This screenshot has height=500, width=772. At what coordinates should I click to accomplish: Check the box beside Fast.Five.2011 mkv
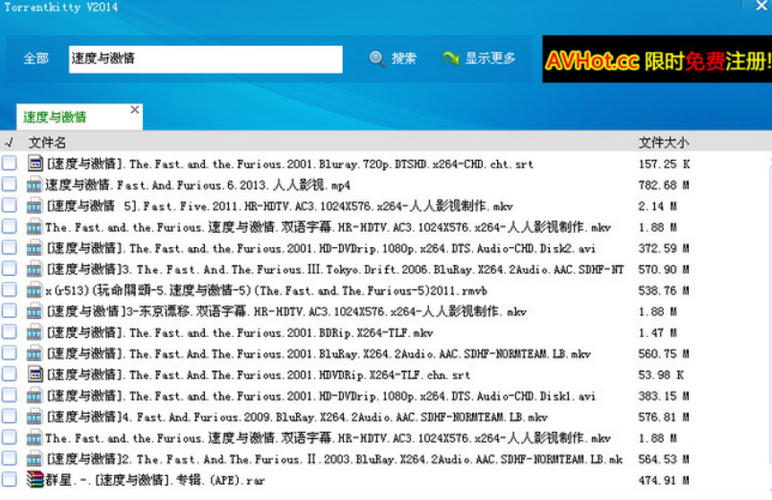click(9, 206)
